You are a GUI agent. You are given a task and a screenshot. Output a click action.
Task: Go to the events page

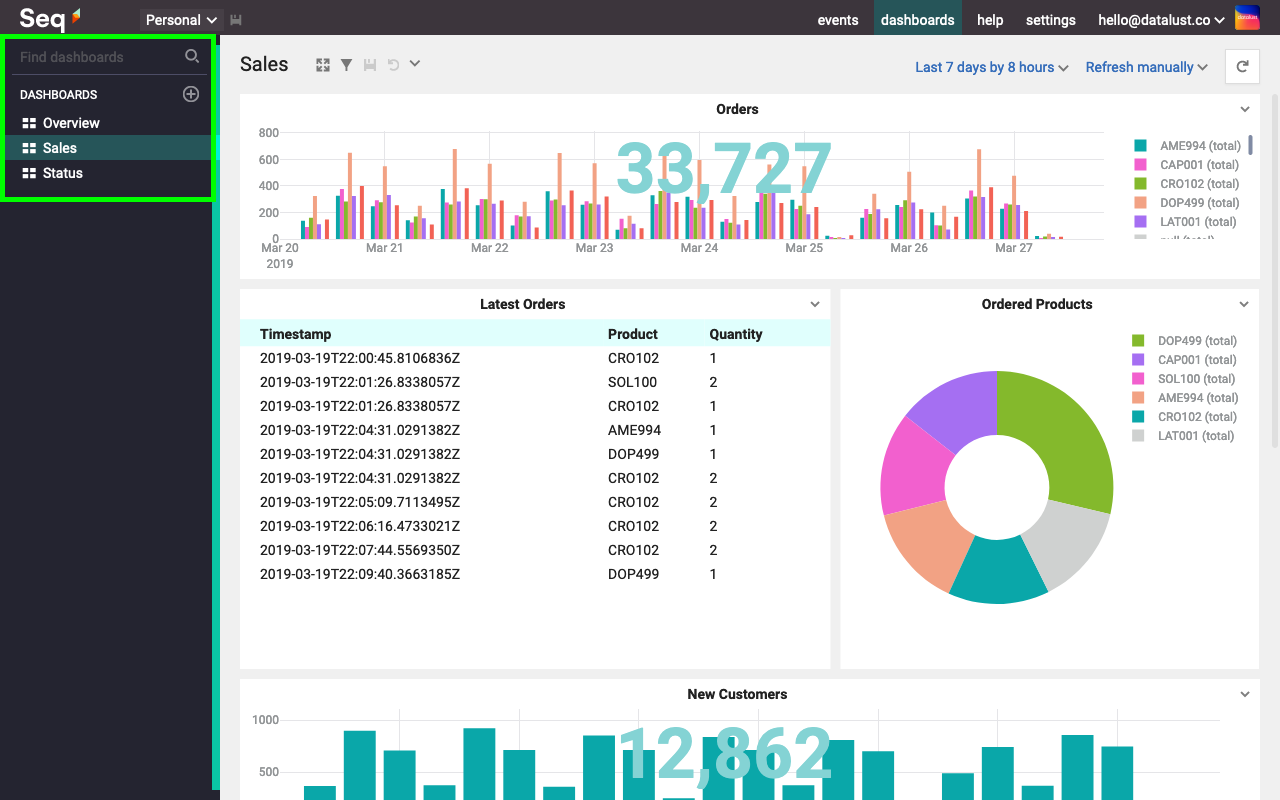[838, 20]
